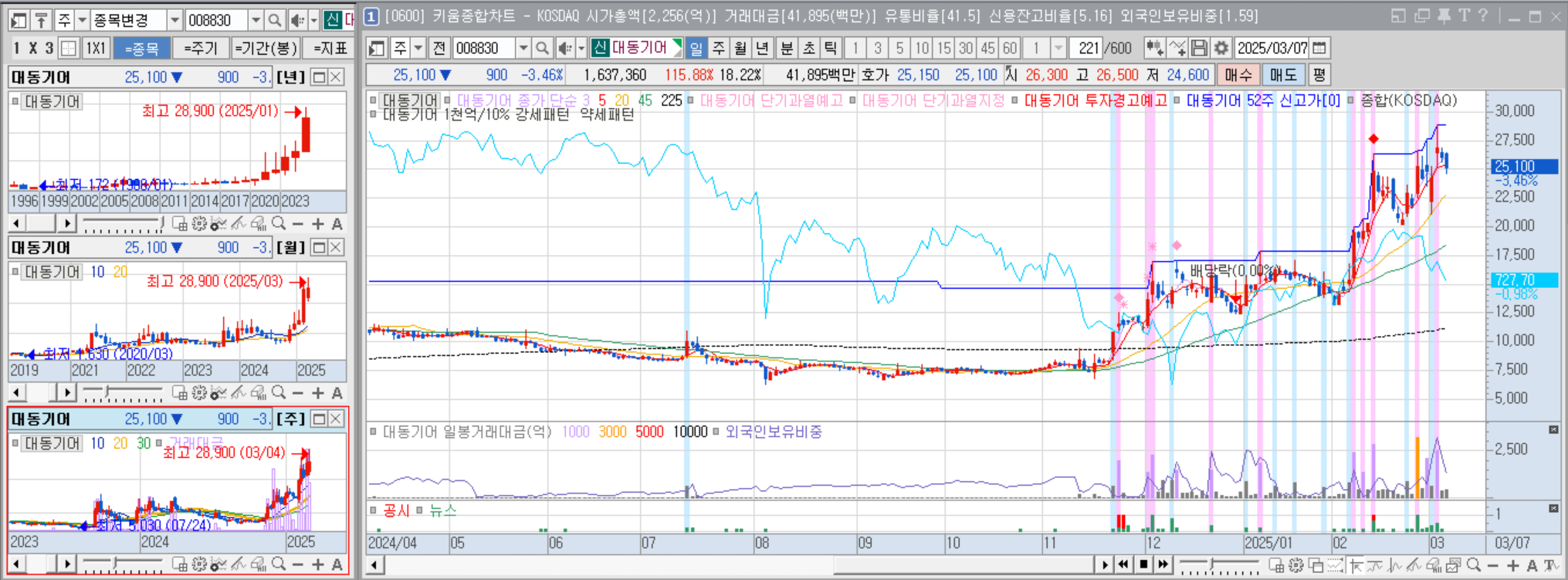Click the 평 button next to 매도
Image resolution: width=1568 pixels, height=580 pixels.
click(1319, 75)
